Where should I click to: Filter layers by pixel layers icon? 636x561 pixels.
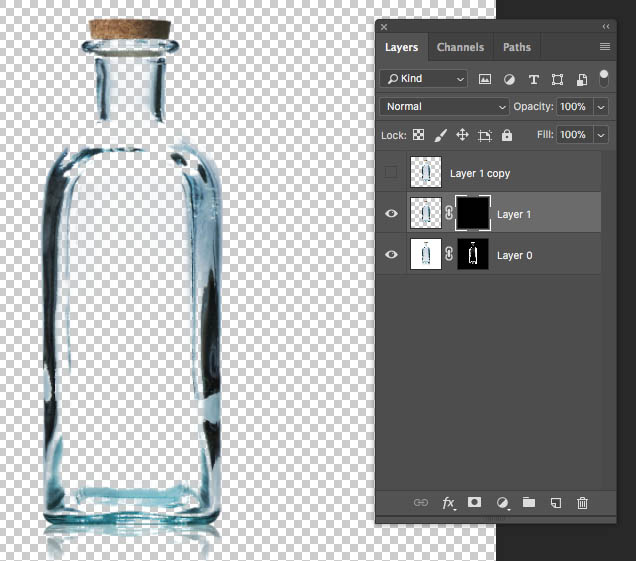pos(485,79)
